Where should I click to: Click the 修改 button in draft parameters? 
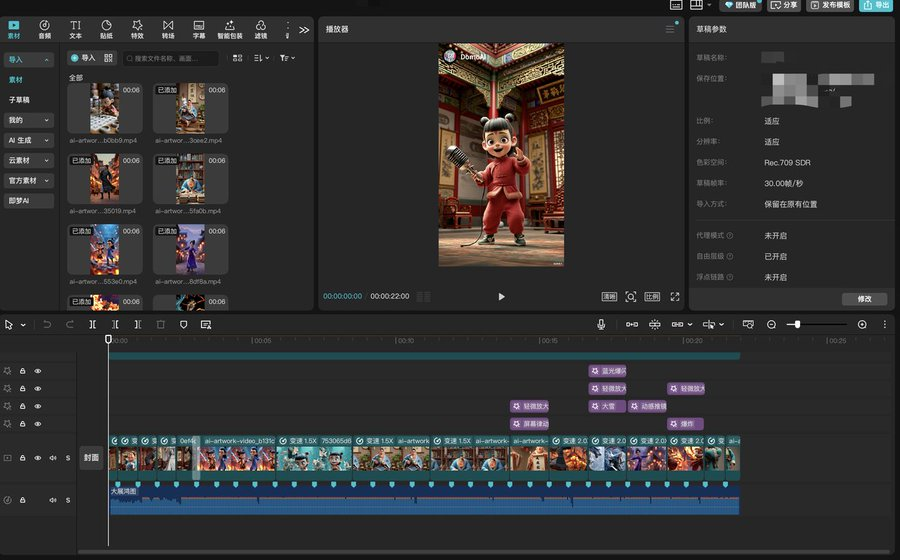[864, 299]
